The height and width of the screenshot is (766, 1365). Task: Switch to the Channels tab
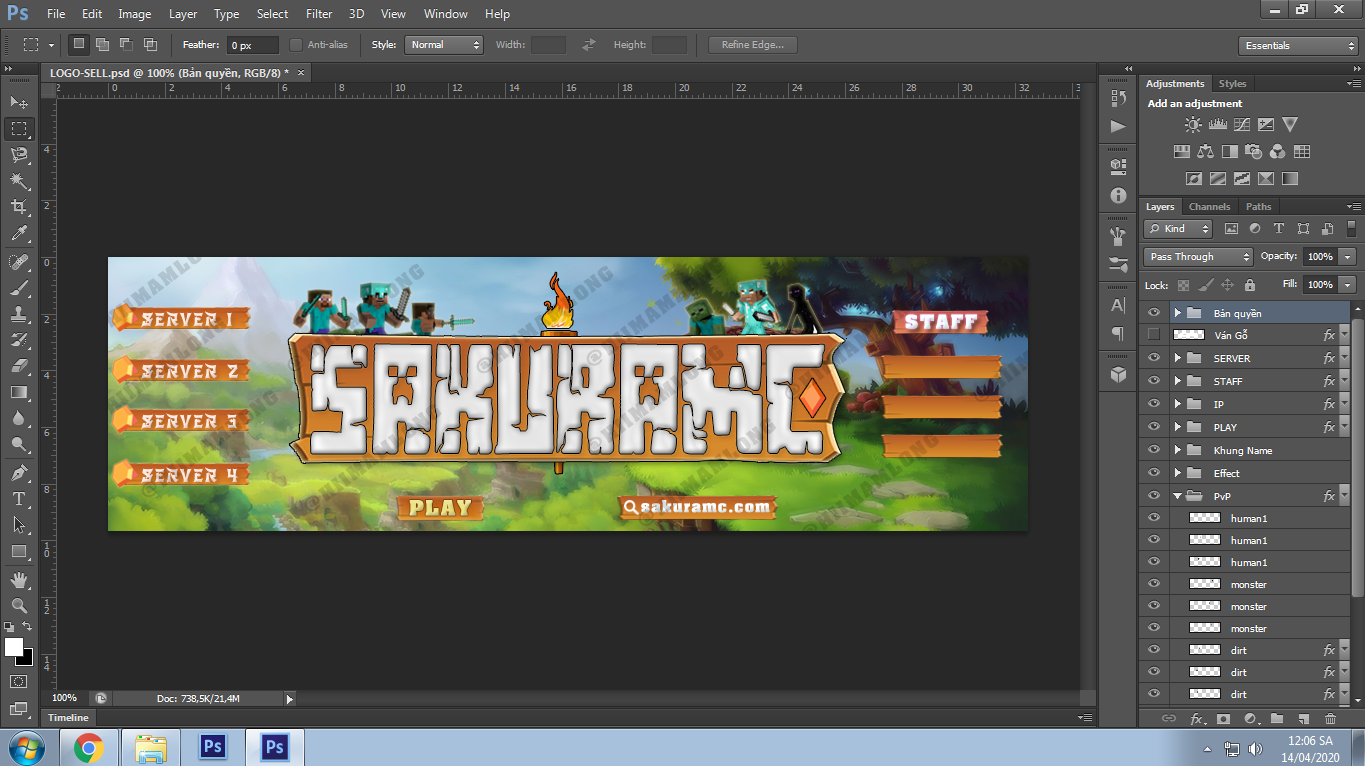[x=1209, y=207]
